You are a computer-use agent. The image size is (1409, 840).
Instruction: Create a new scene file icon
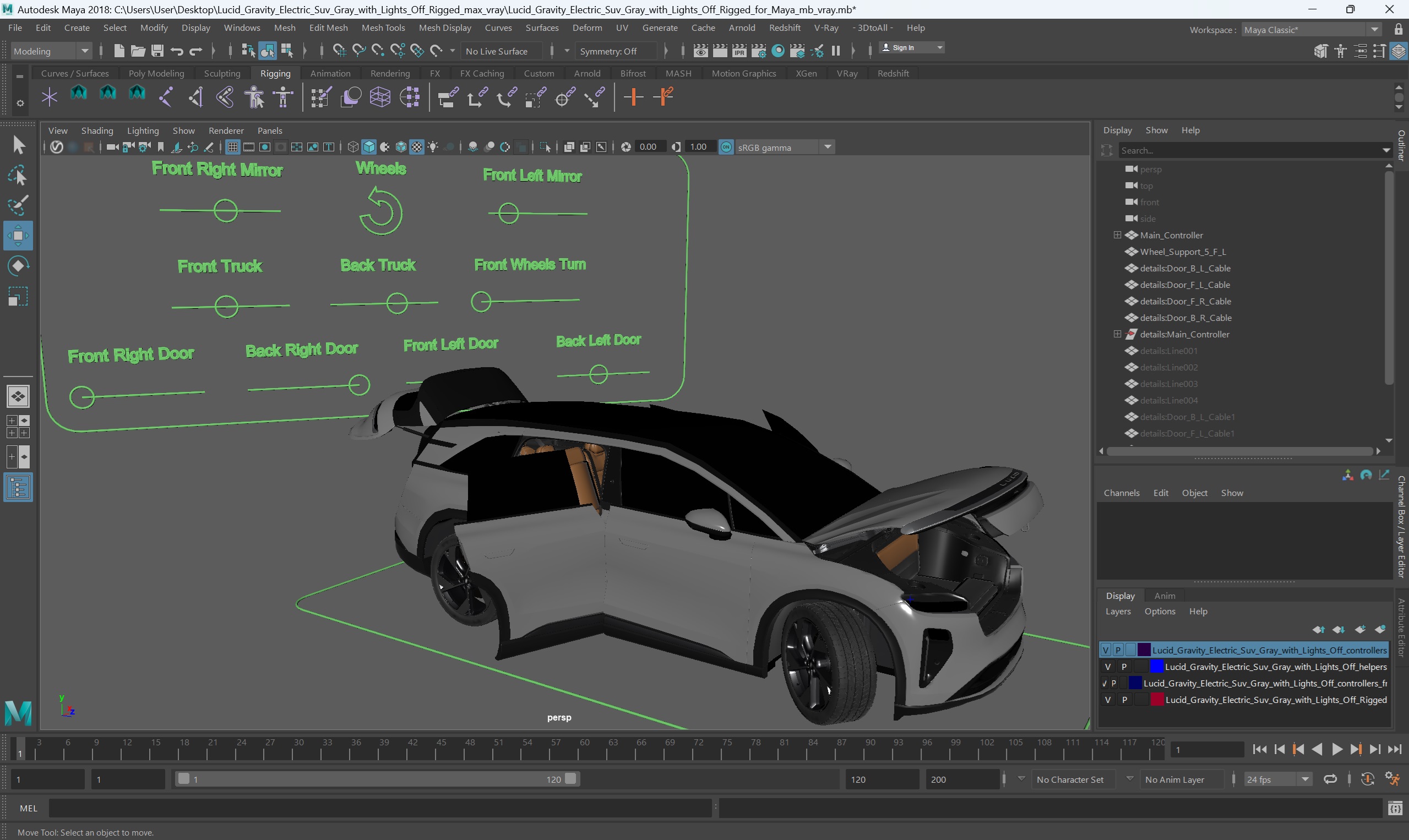[x=119, y=51]
